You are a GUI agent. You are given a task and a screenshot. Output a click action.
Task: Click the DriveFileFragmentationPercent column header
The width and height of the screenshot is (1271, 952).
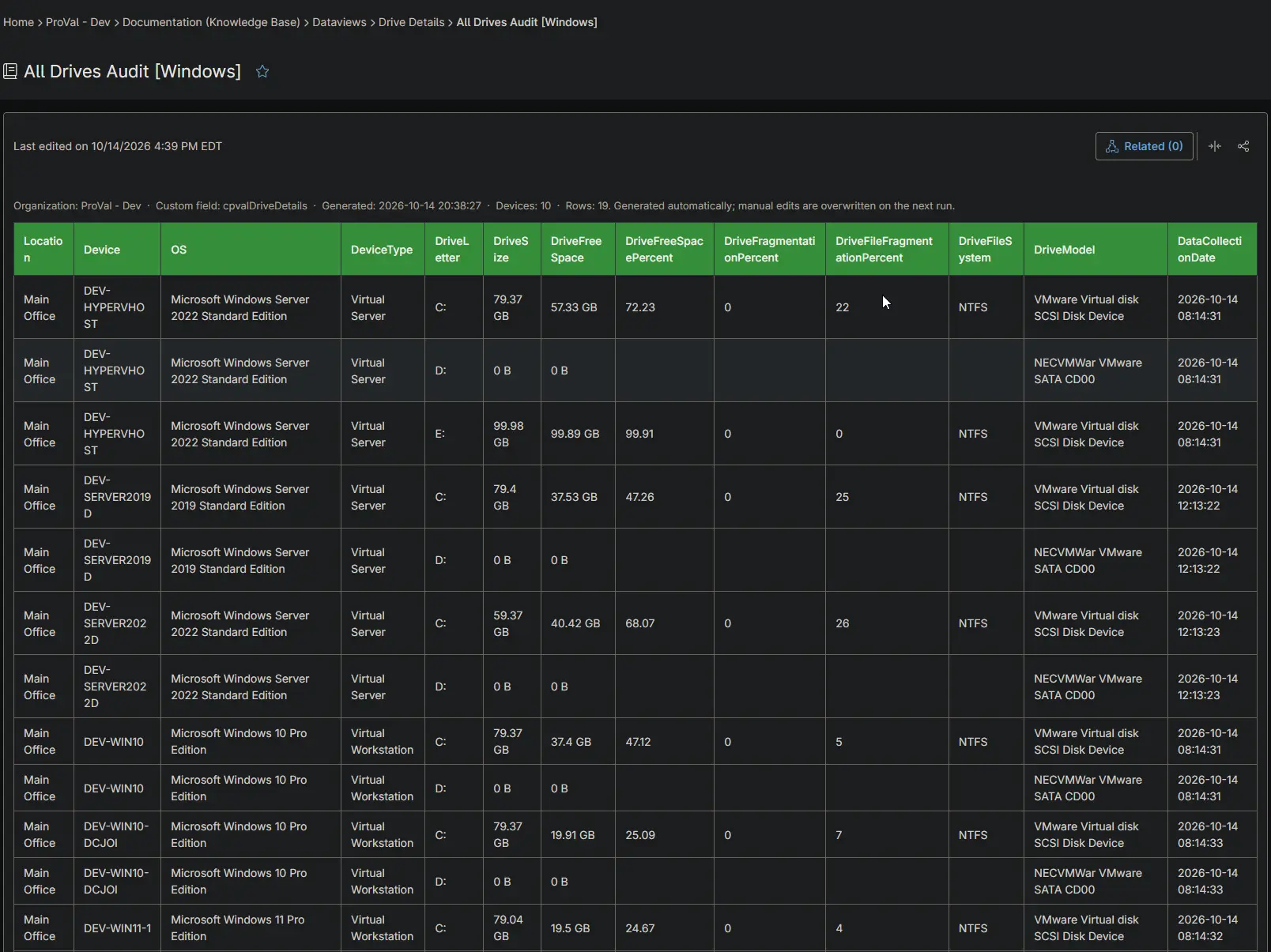pos(887,249)
